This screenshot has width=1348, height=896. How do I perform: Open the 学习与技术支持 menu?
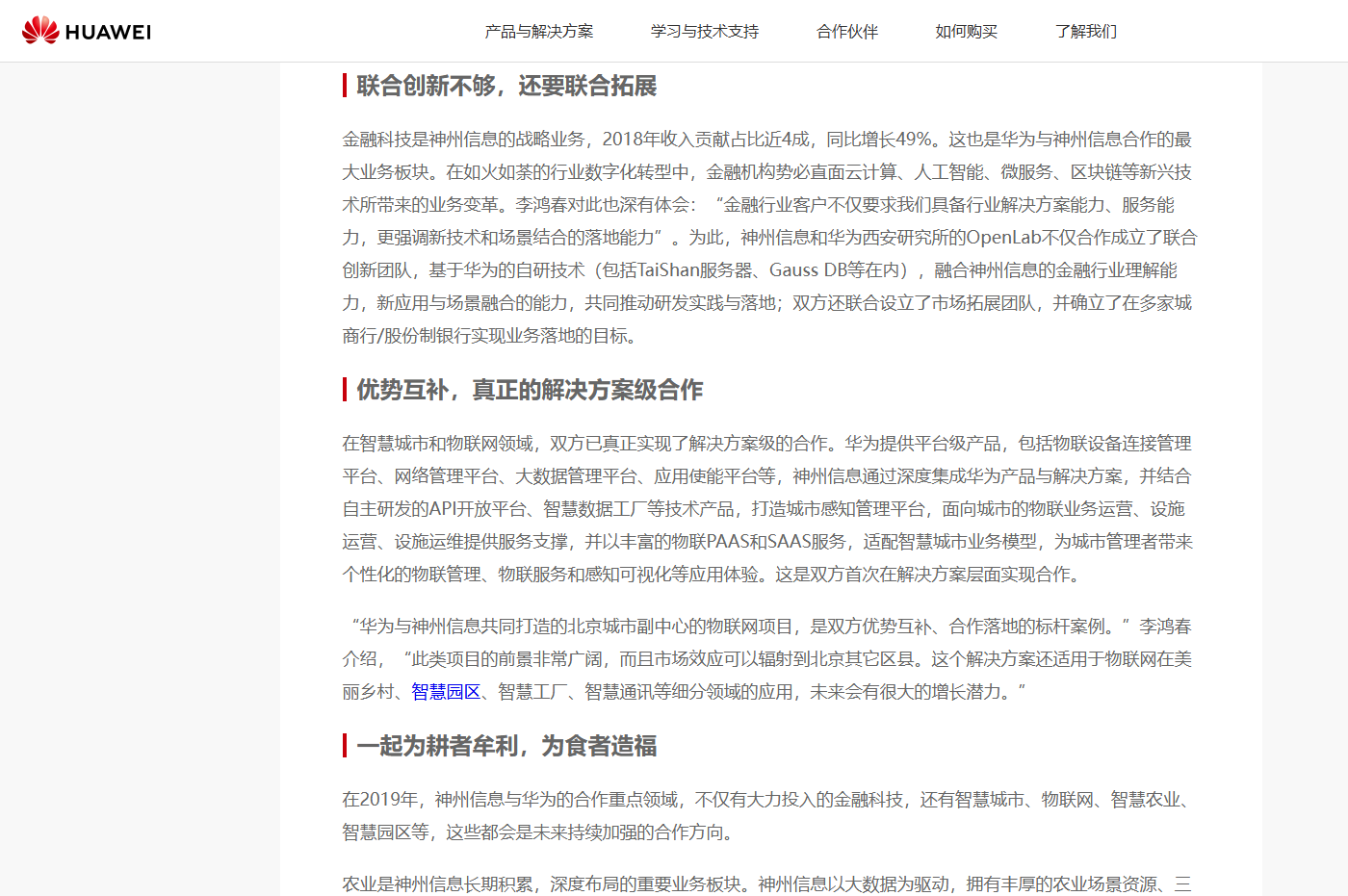(x=705, y=32)
